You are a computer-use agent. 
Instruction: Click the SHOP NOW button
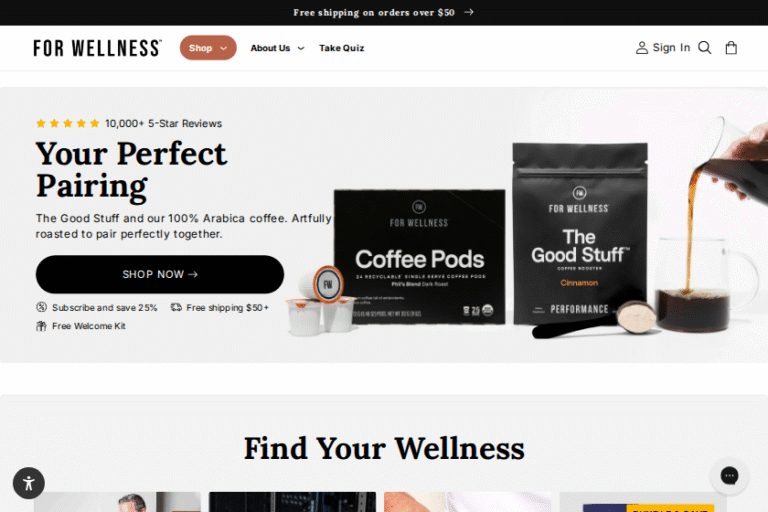click(x=160, y=274)
